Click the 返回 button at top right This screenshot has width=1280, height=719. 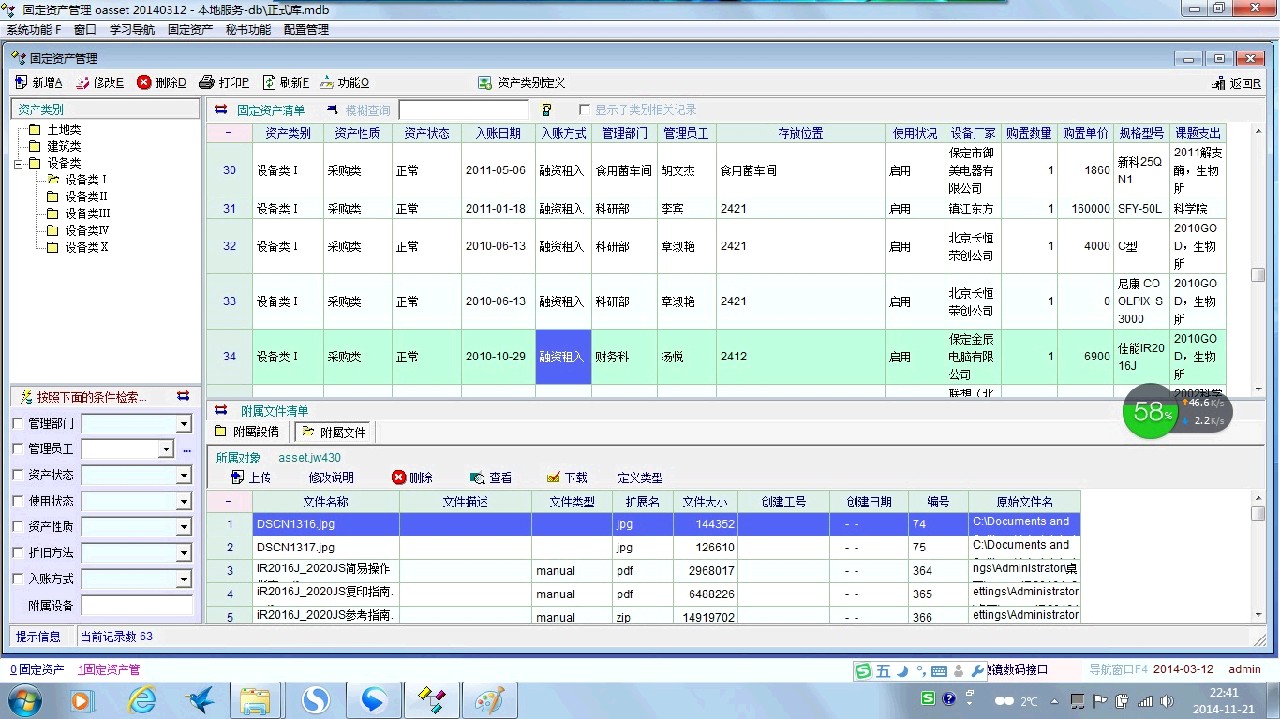1236,84
